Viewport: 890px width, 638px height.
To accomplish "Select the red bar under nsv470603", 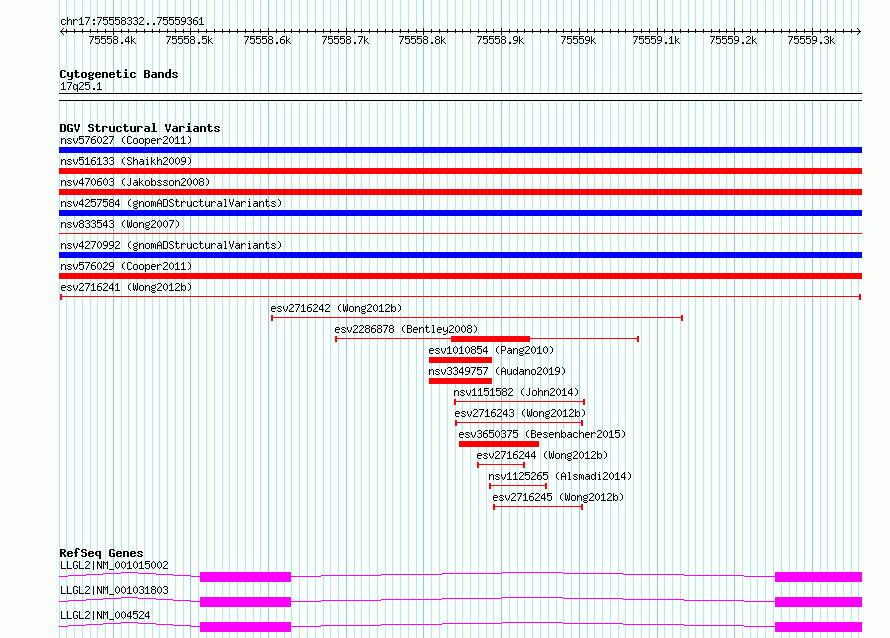I will [460, 192].
